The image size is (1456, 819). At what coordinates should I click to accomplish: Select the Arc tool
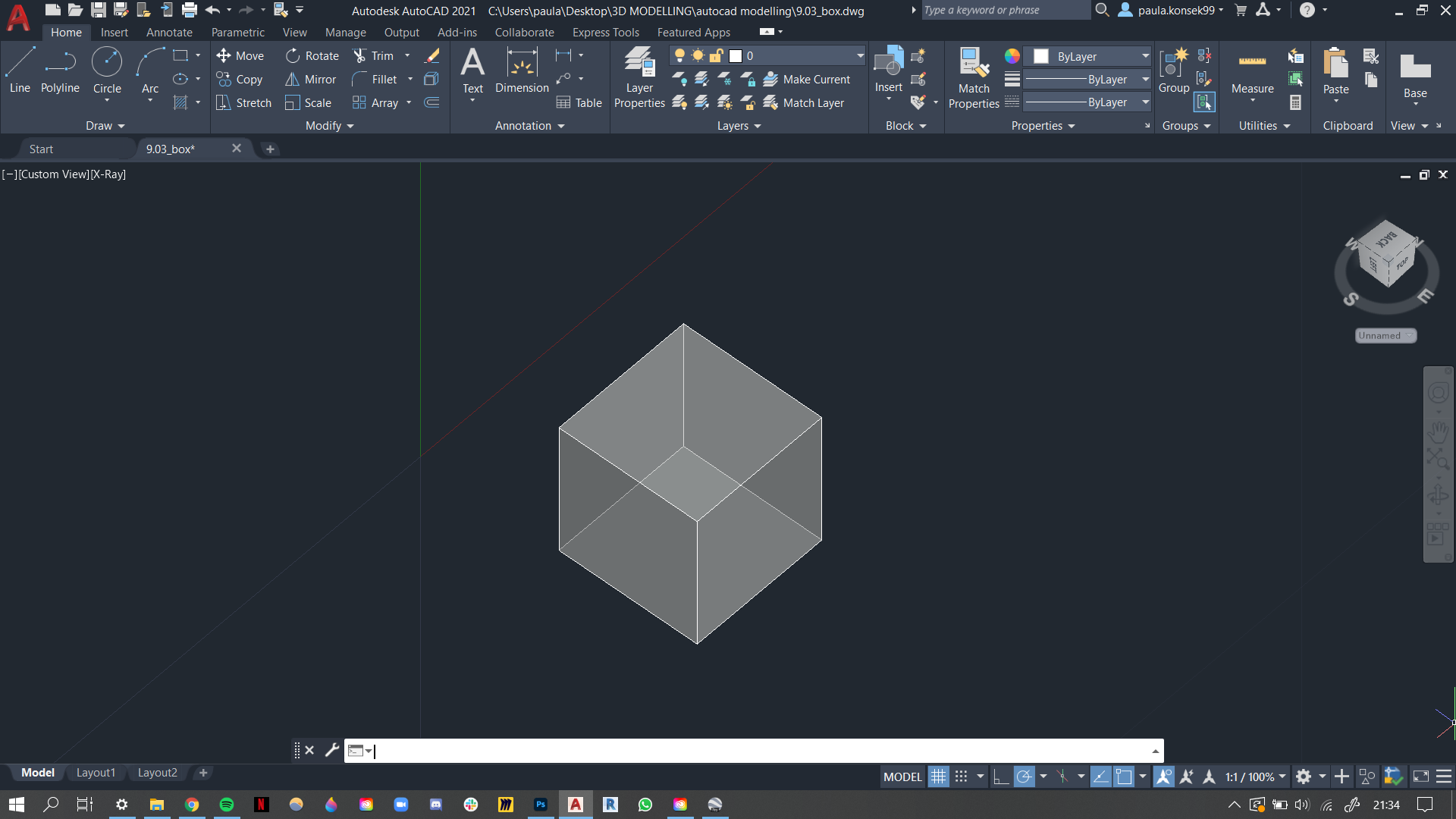pyautogui.click(x=150, y=70)
